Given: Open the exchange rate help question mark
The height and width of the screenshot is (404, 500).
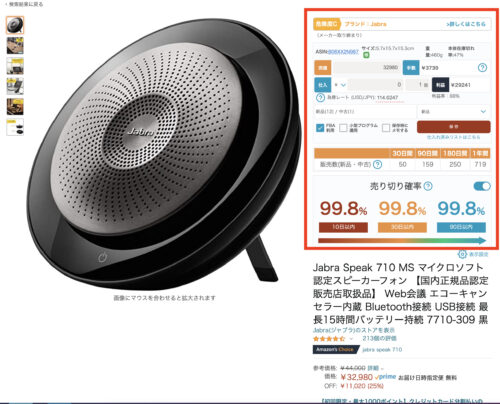Looking at the screenshot, I should tap(320, 98).
